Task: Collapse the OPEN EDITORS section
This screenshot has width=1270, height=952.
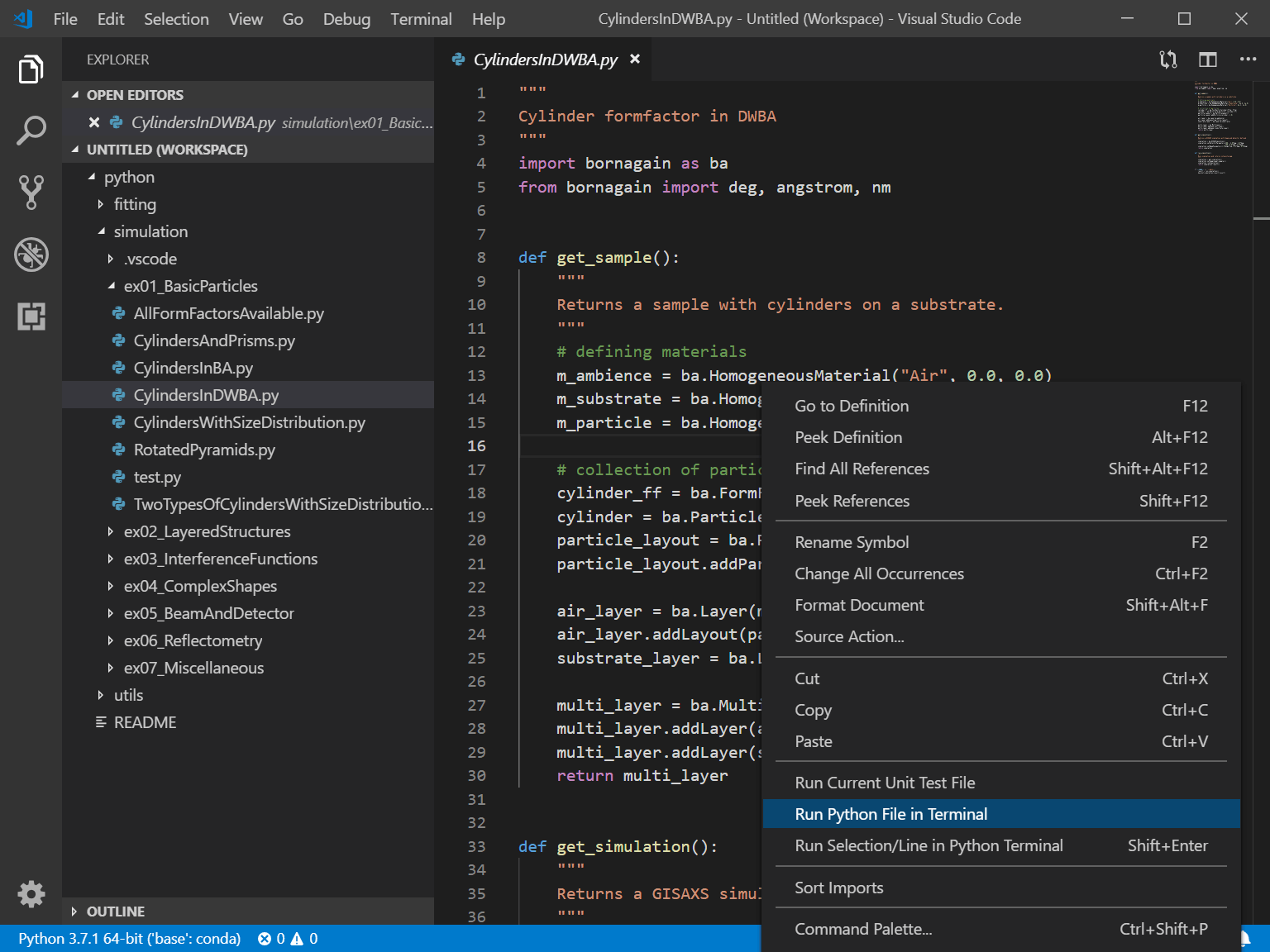Action: pos(74,94)
